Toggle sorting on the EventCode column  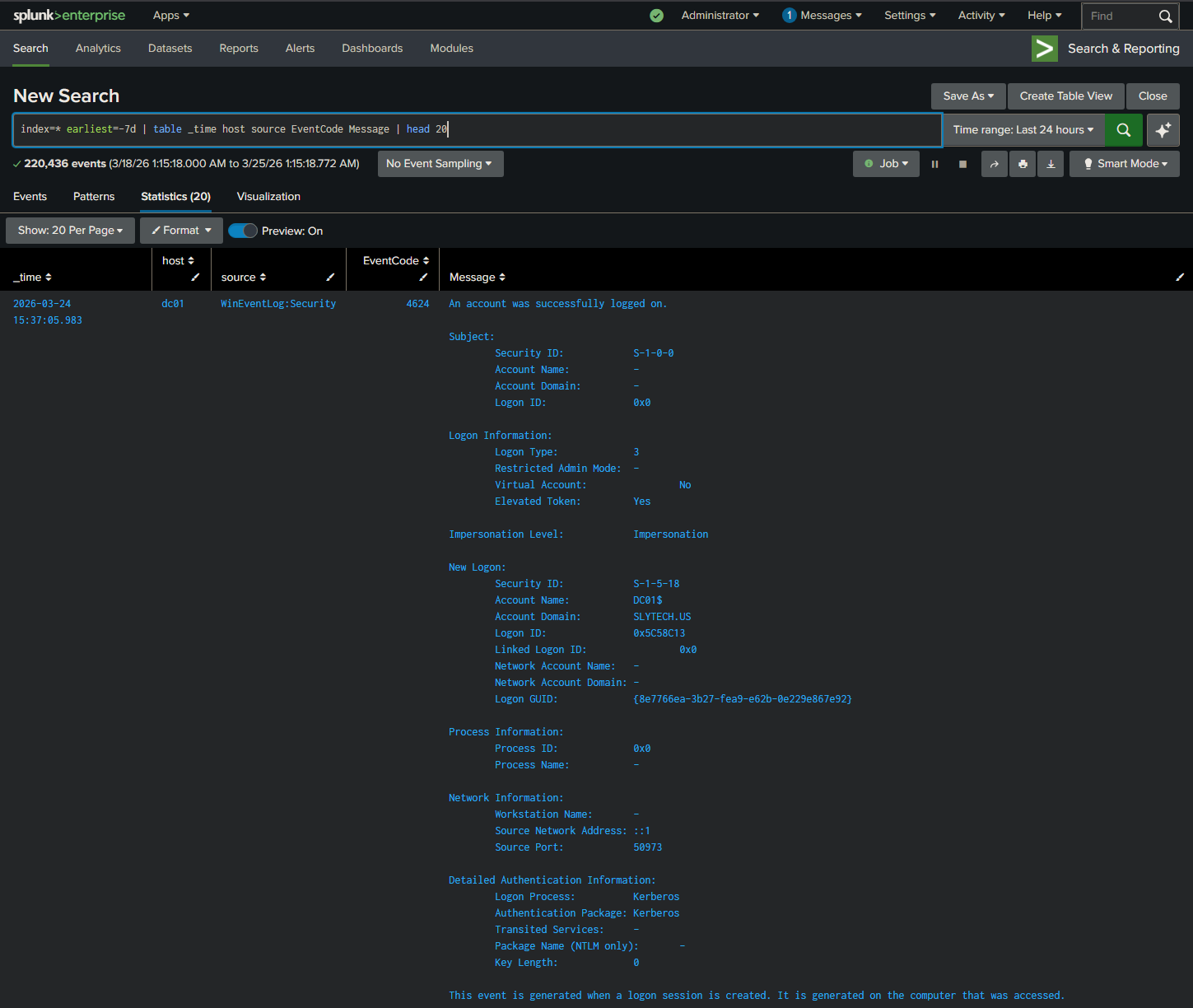pos(426,260)
